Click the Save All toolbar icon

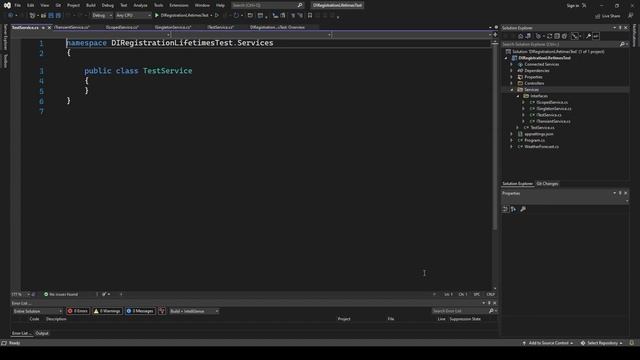click(58, 16)
